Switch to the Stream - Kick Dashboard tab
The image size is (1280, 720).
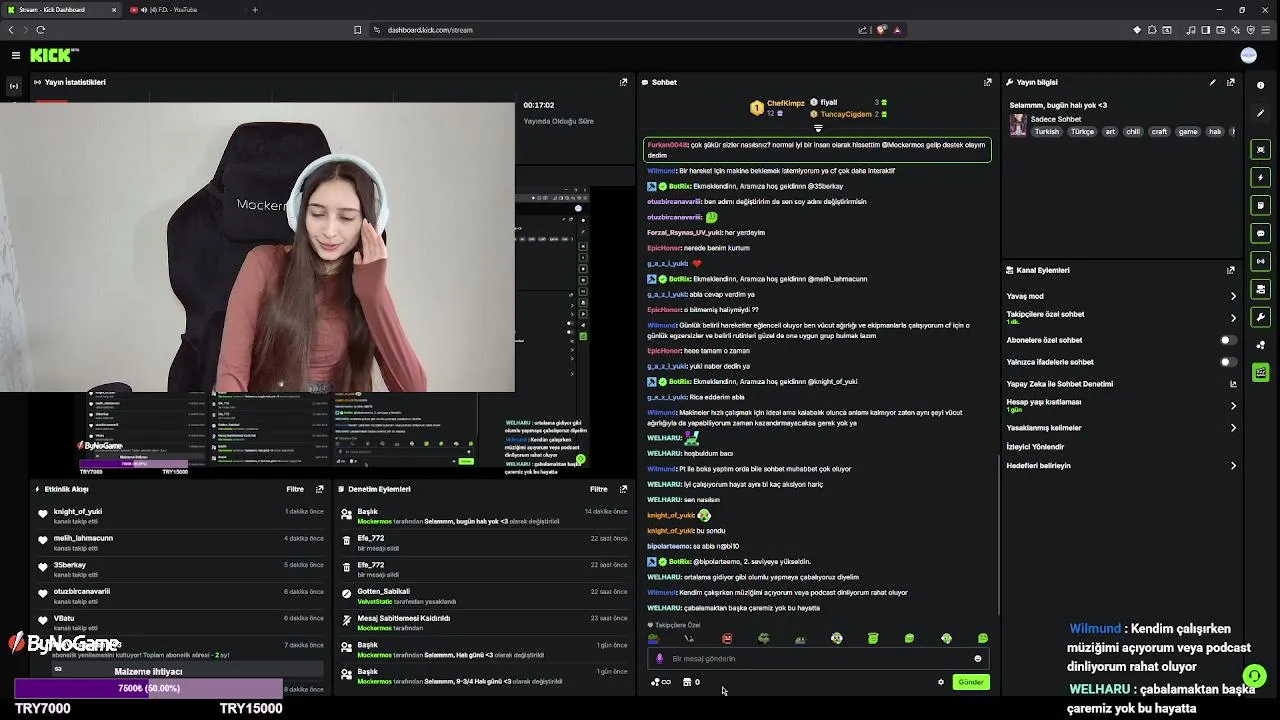click(62, 10)
